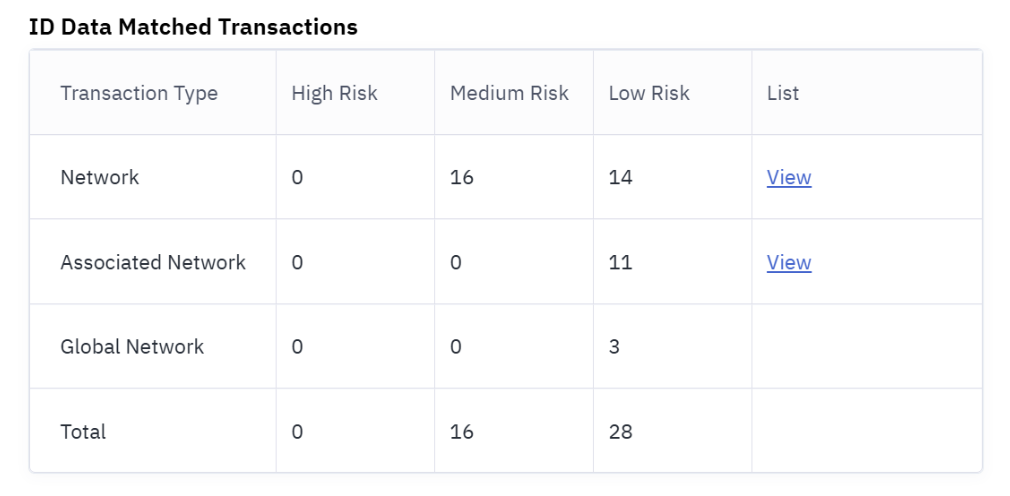Click the ID Data Matched Transactions heading
This screenshot has height=496, width=1010.
(194, 27)
